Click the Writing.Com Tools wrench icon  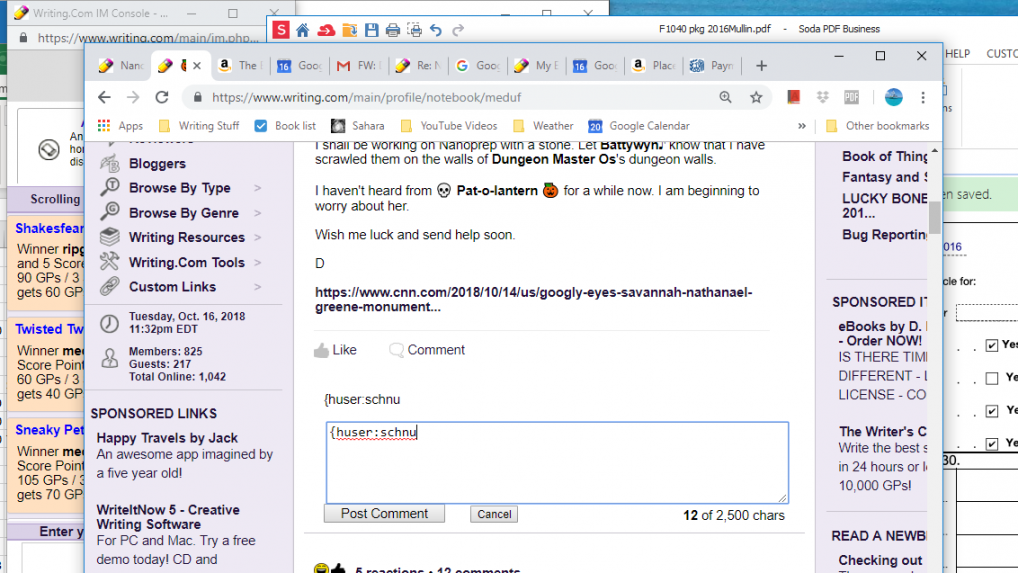(x=110, y=262)
